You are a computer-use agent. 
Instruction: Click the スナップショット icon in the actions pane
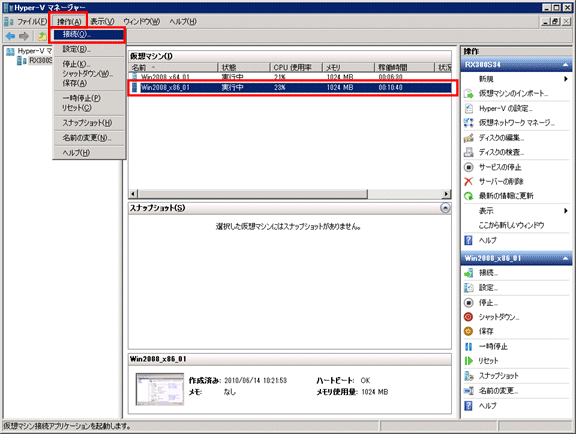(469, 376)
